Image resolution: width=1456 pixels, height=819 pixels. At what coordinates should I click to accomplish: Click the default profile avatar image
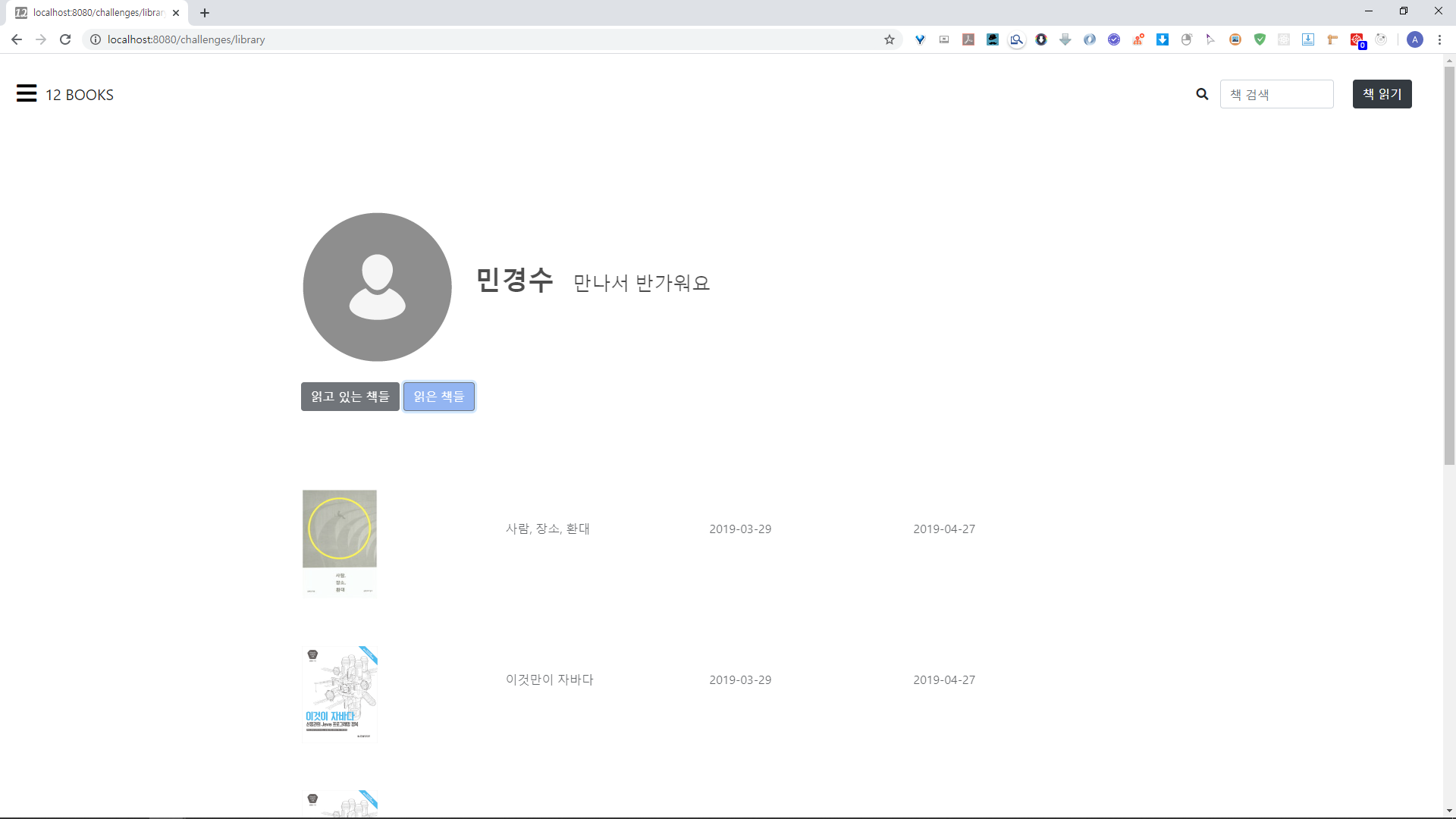(377, 287)
